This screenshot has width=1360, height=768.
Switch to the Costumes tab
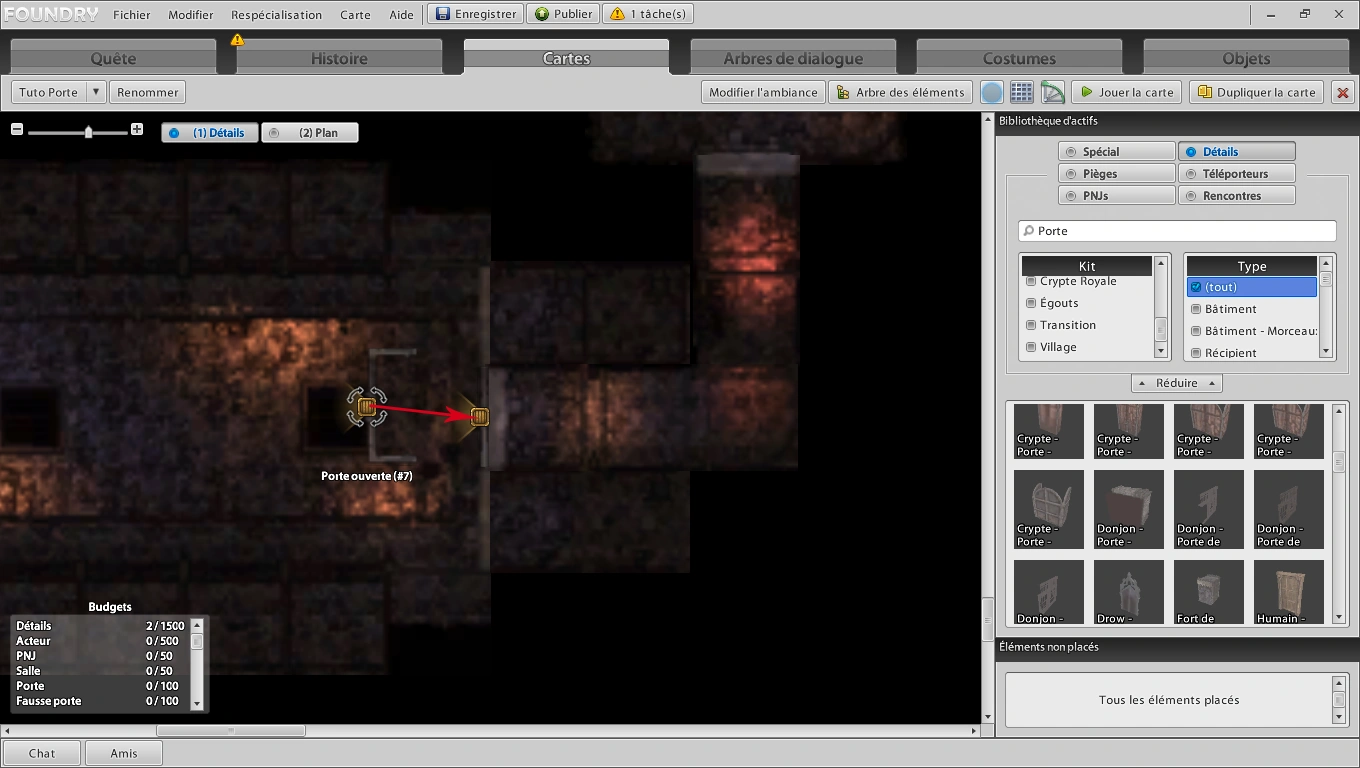coord(1019,58)
